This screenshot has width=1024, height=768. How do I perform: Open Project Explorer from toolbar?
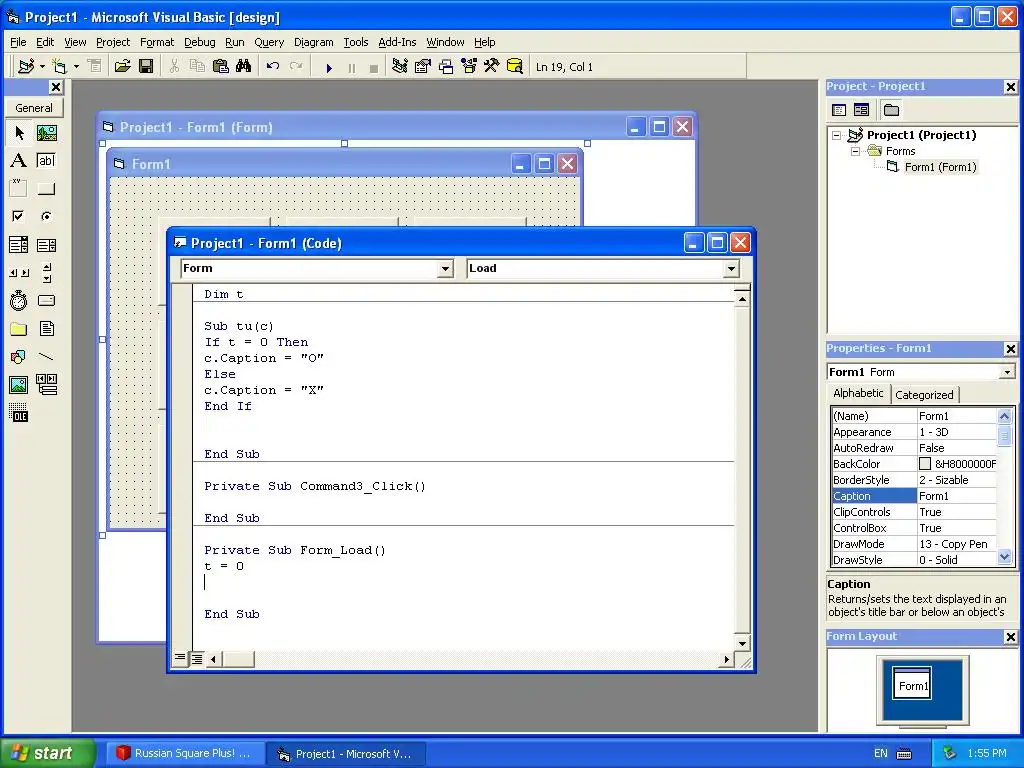tap(400, 67)
